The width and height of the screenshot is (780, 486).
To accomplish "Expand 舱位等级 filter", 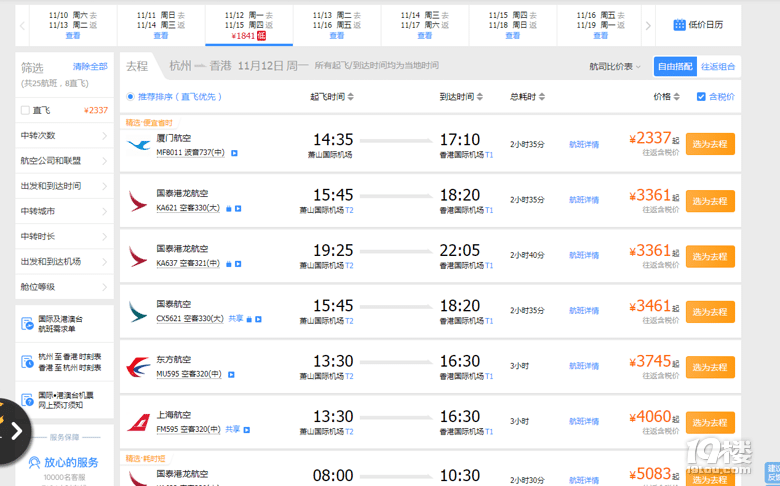I will pyautogui.click(x=65, y=287).
